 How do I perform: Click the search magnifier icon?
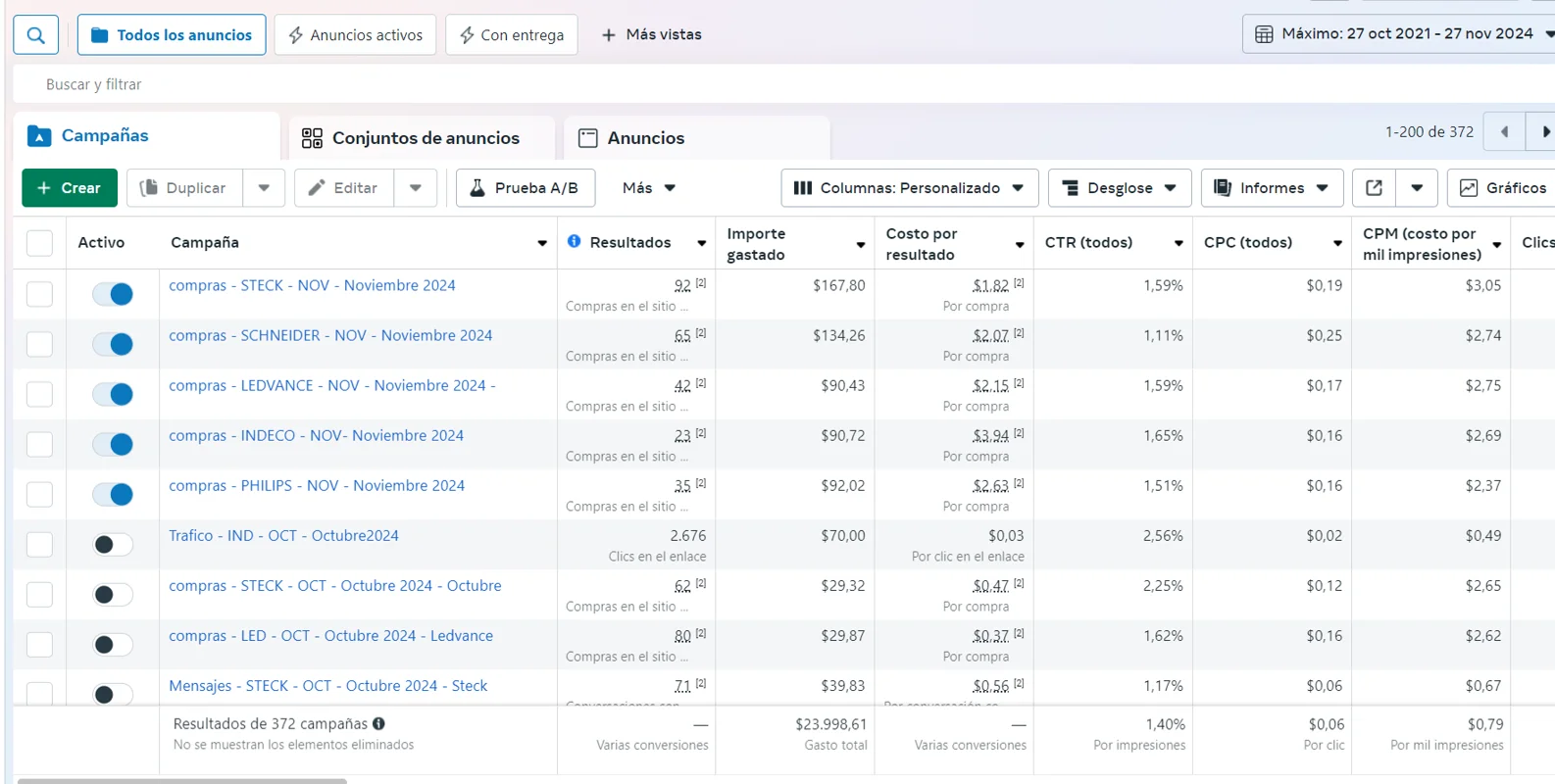pos(36,35)
